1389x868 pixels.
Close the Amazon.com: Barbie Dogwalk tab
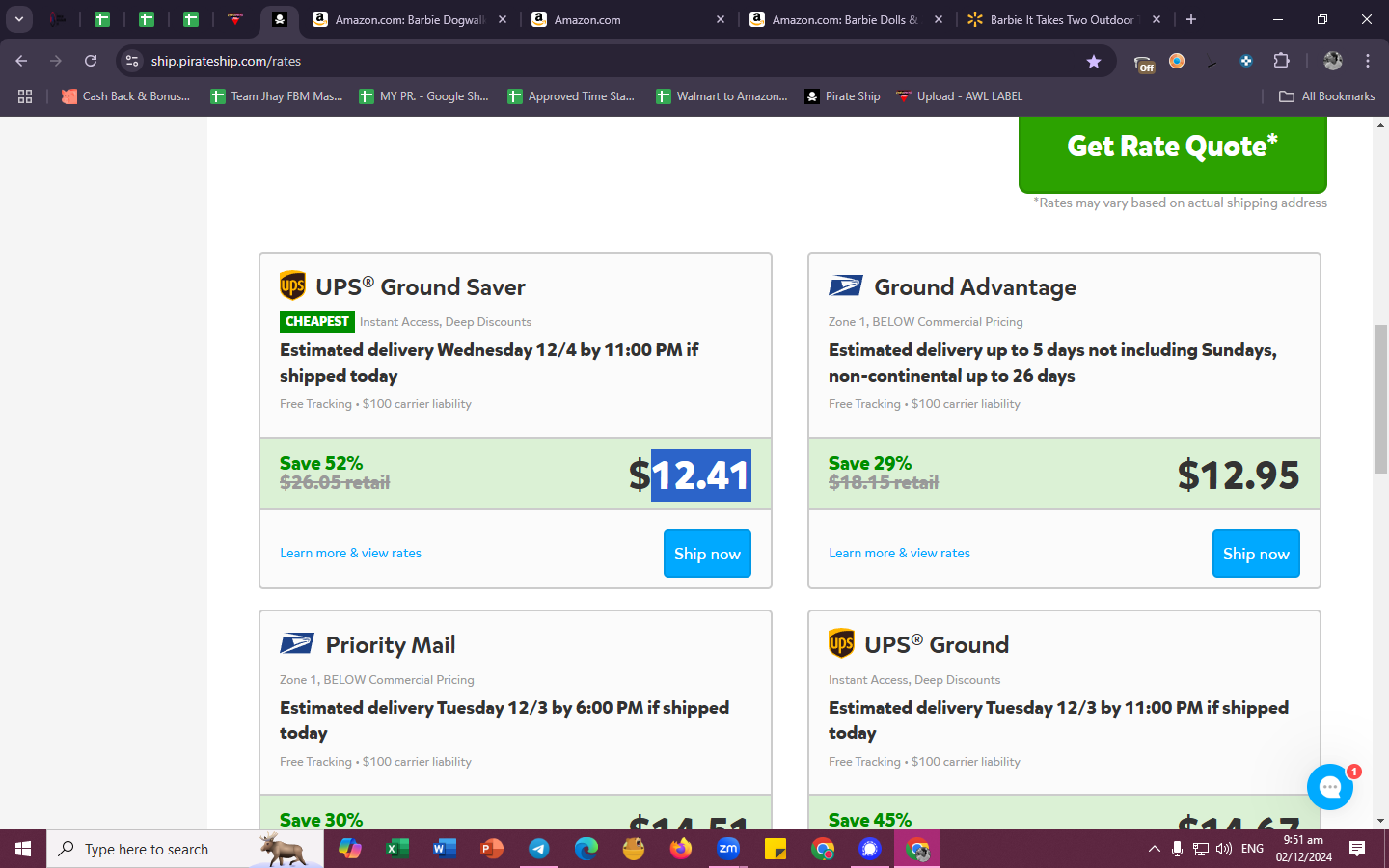click(503, 19)
